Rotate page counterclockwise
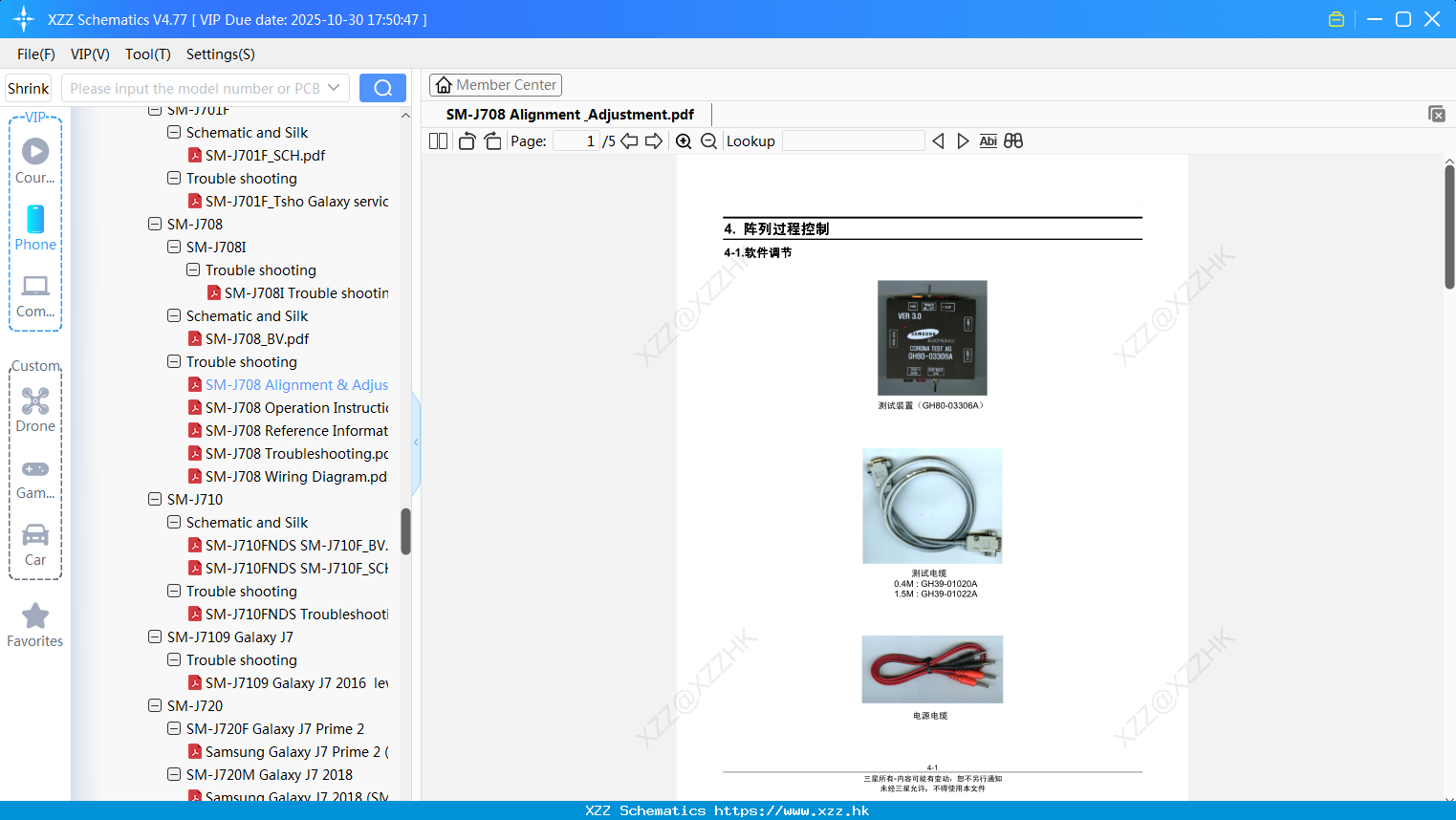This screenshot has width=1456, height=820. 467,140
